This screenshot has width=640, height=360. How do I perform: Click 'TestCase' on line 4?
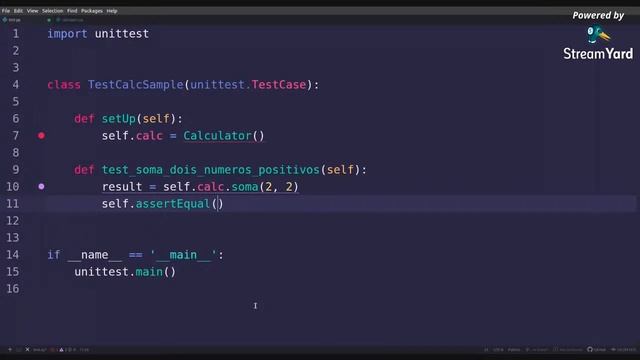click(x=278, y=84)
